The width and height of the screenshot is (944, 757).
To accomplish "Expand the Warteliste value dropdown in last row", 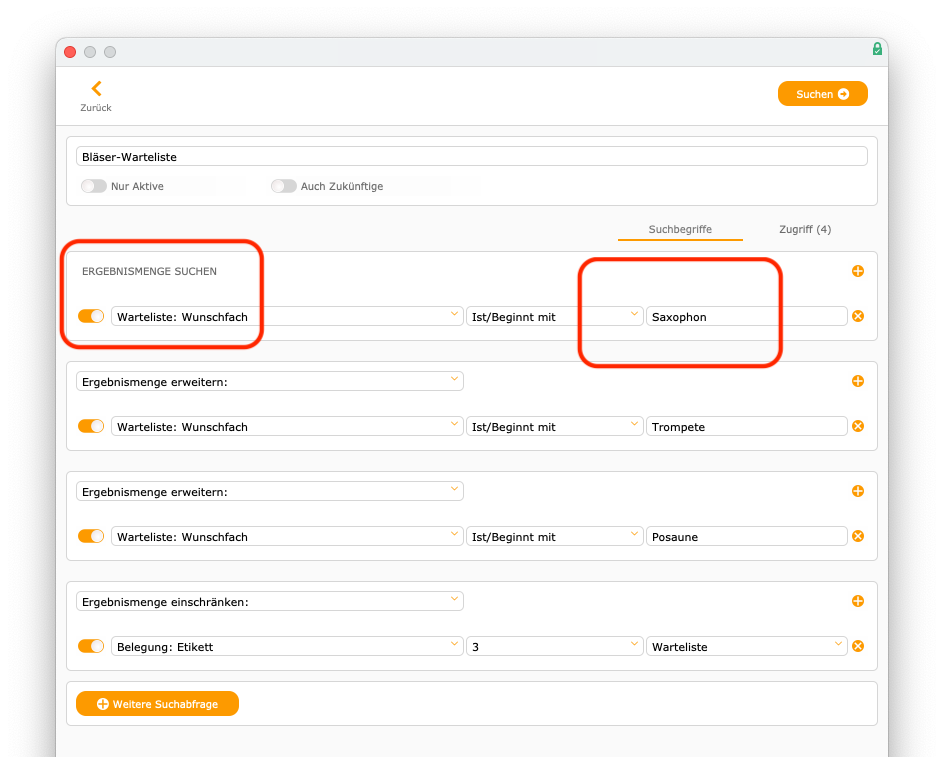I will tap(746, 647).
